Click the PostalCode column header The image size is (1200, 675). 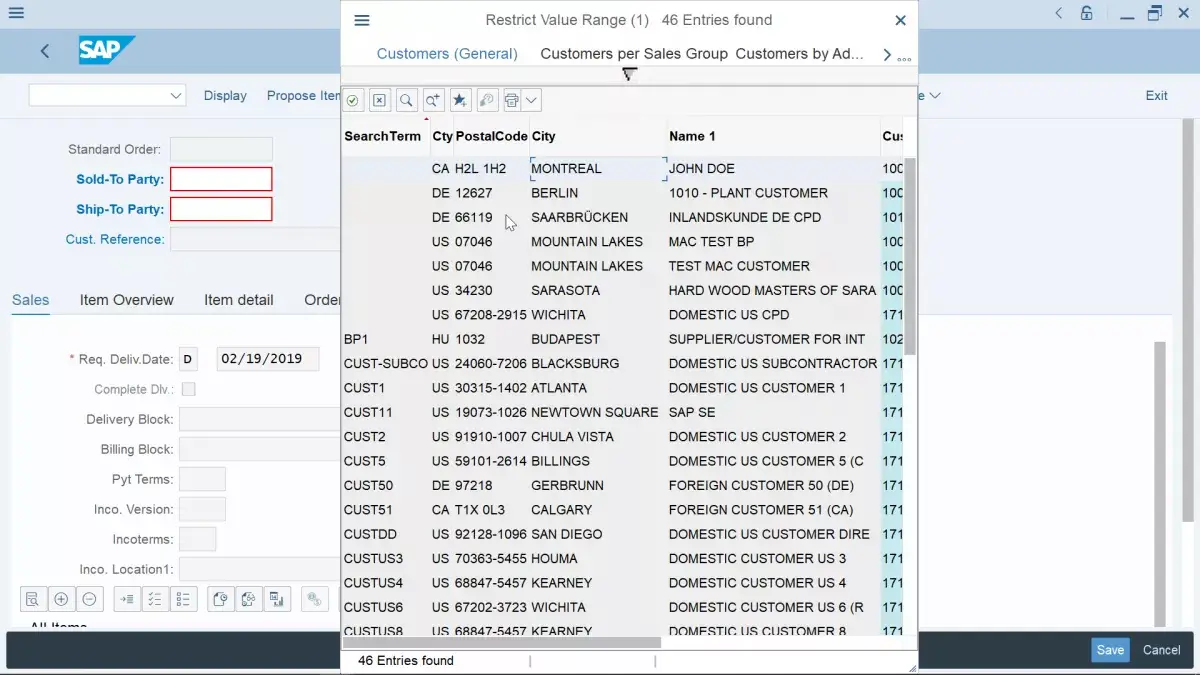[491, 136]
